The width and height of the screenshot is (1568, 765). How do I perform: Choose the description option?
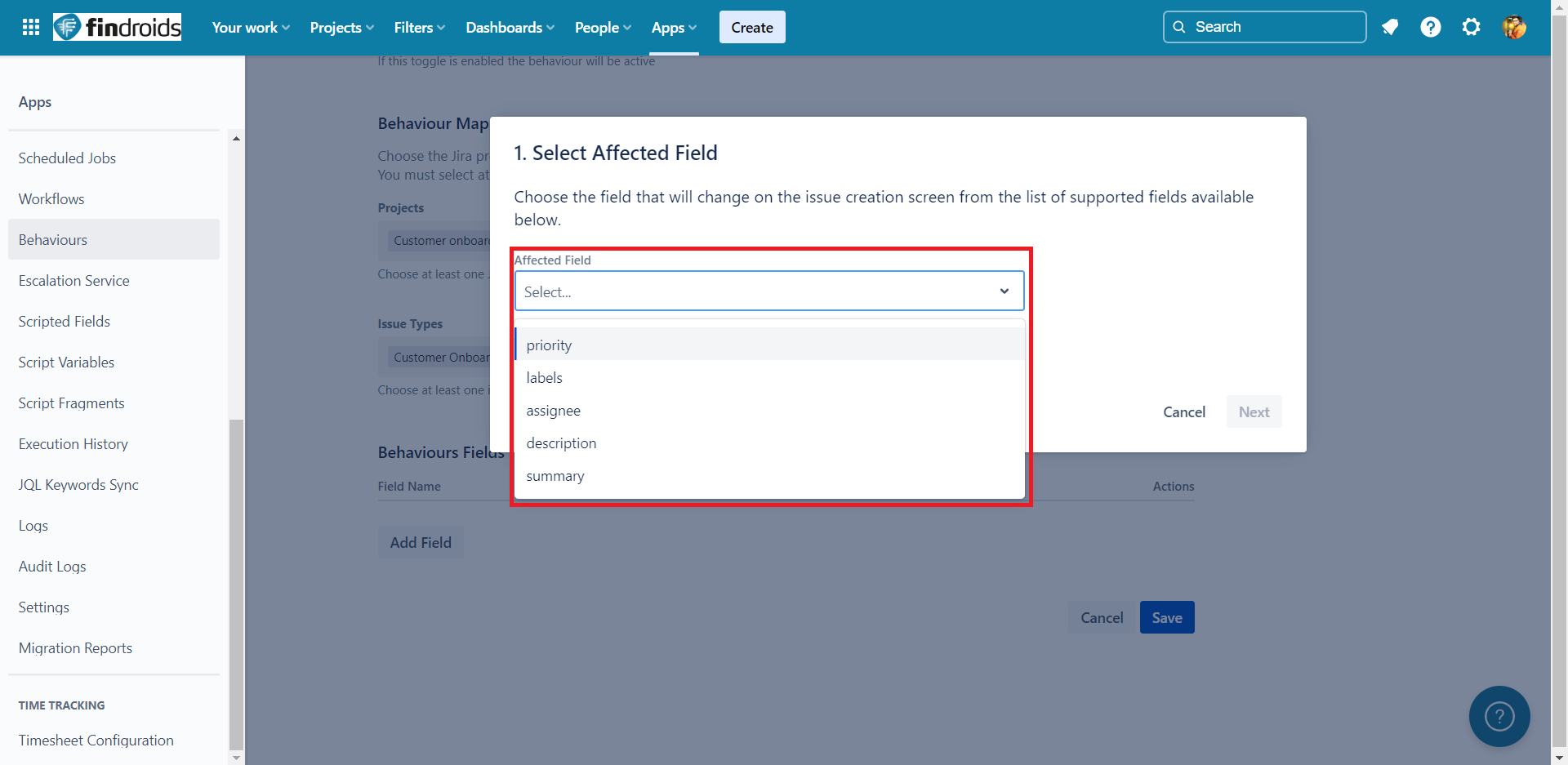769,443
